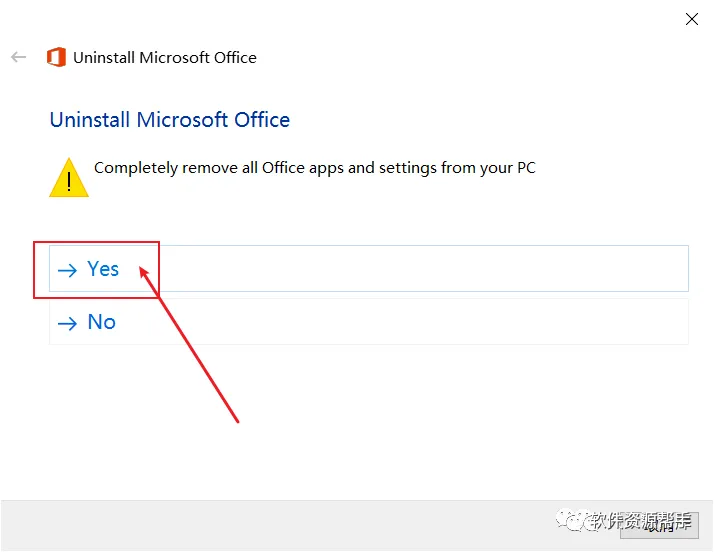Click the tail of the red annotation arrow
This screenshot has height=552, width=714.
pyautogui.click(x=237, y=420)
